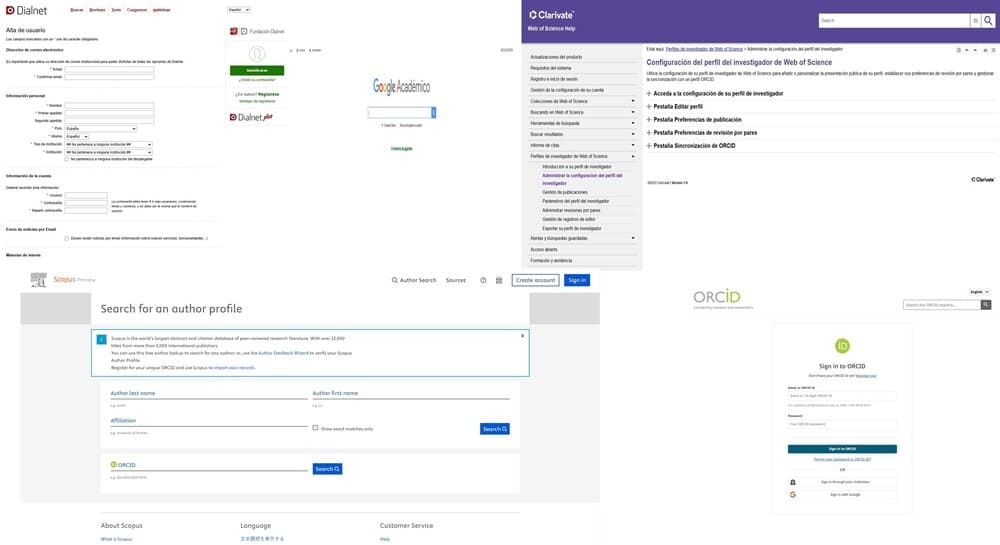Click the Dialnet Email input field
This screenshot has height=545, width=1000.
(109, 69)
